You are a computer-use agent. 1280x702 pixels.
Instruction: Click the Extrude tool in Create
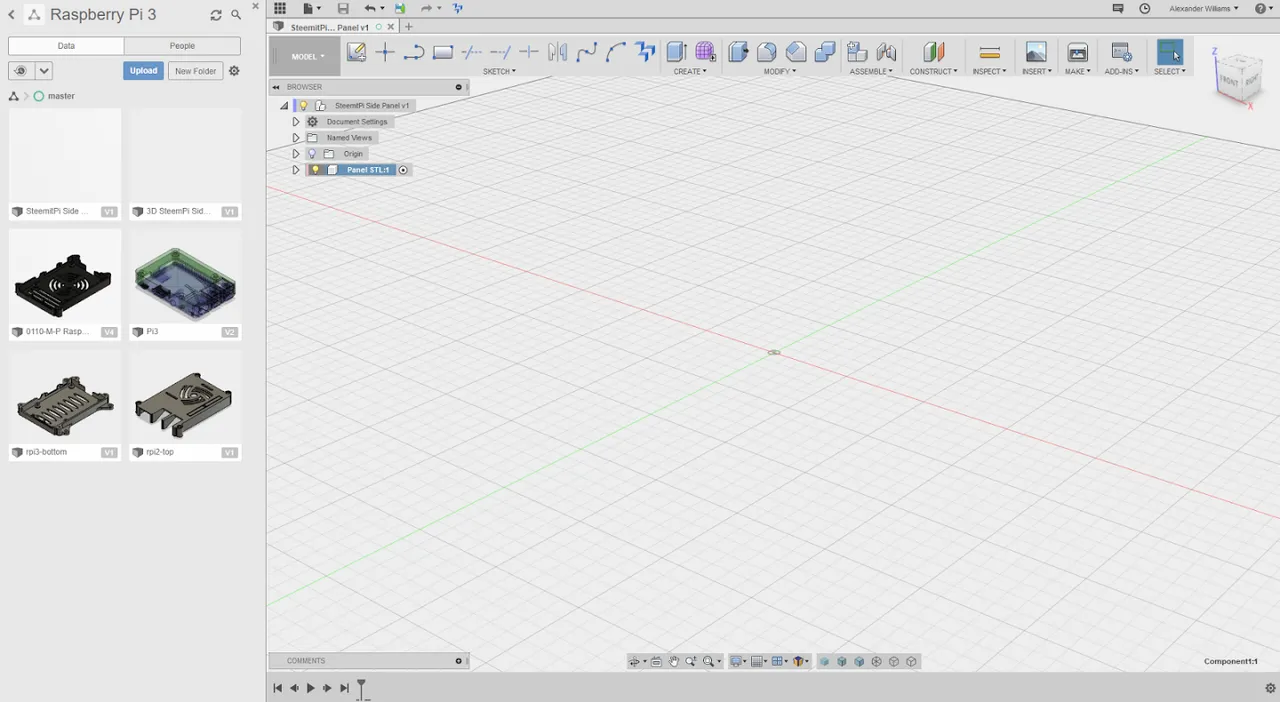(x=676, y=52)
